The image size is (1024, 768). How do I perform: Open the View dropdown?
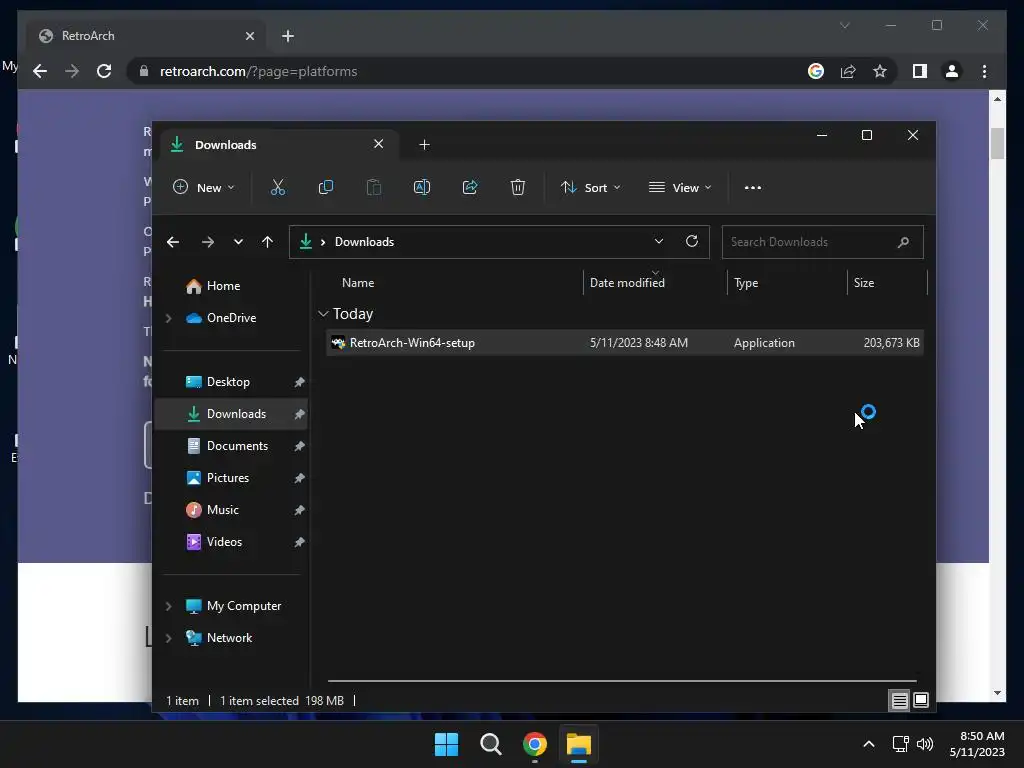tap(680, 187)
